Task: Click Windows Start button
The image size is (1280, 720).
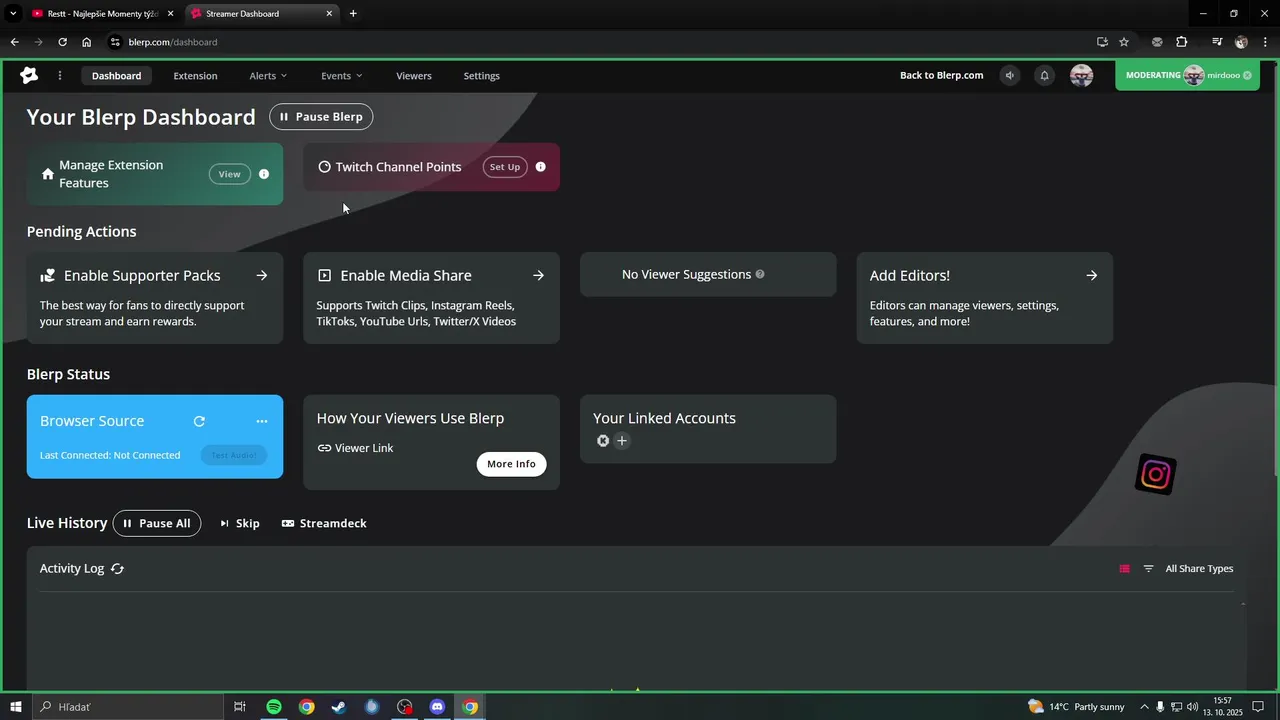Action: [x=16, y=707]
